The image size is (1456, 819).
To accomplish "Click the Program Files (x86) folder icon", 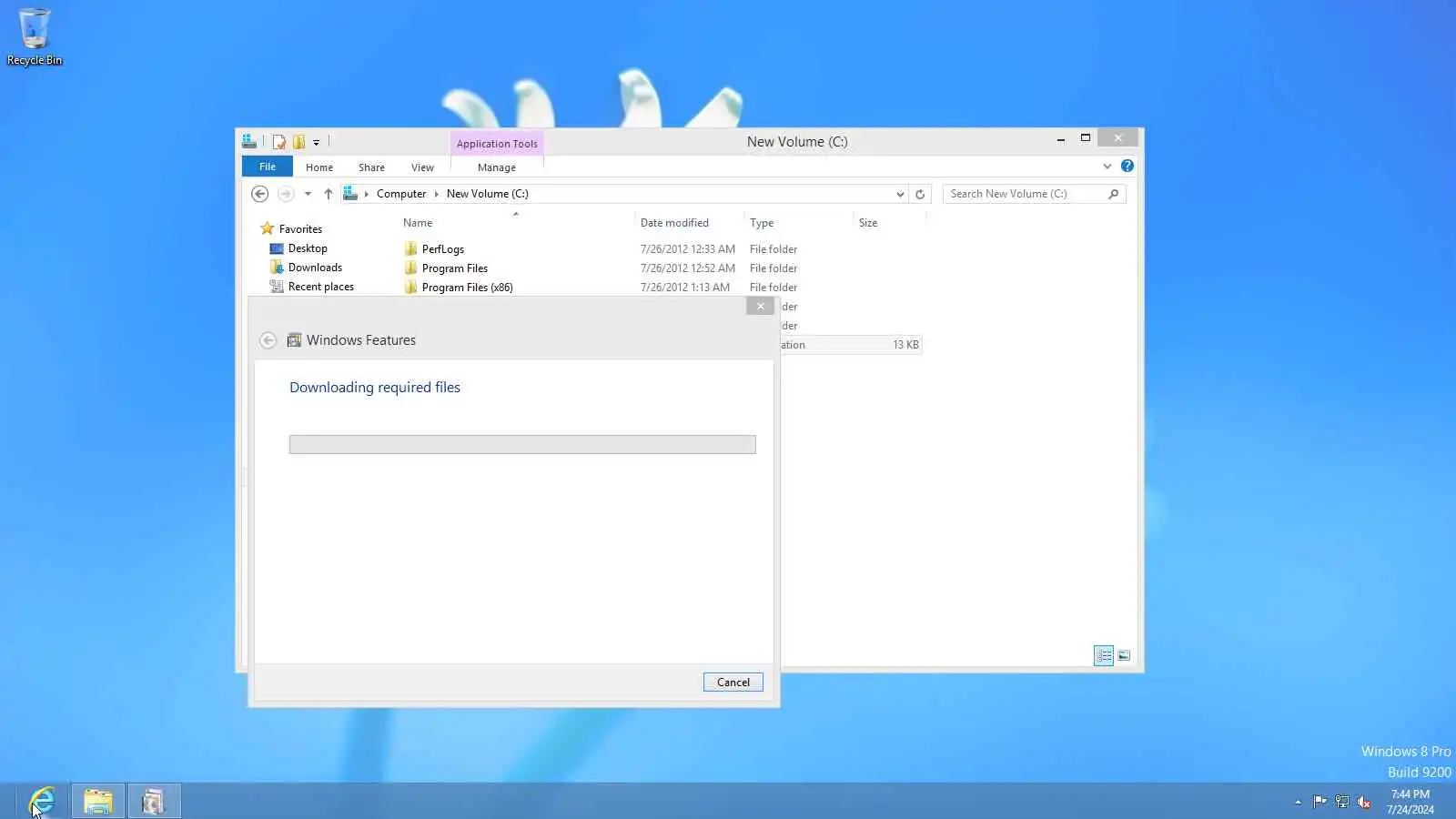I will pos(411,288).
